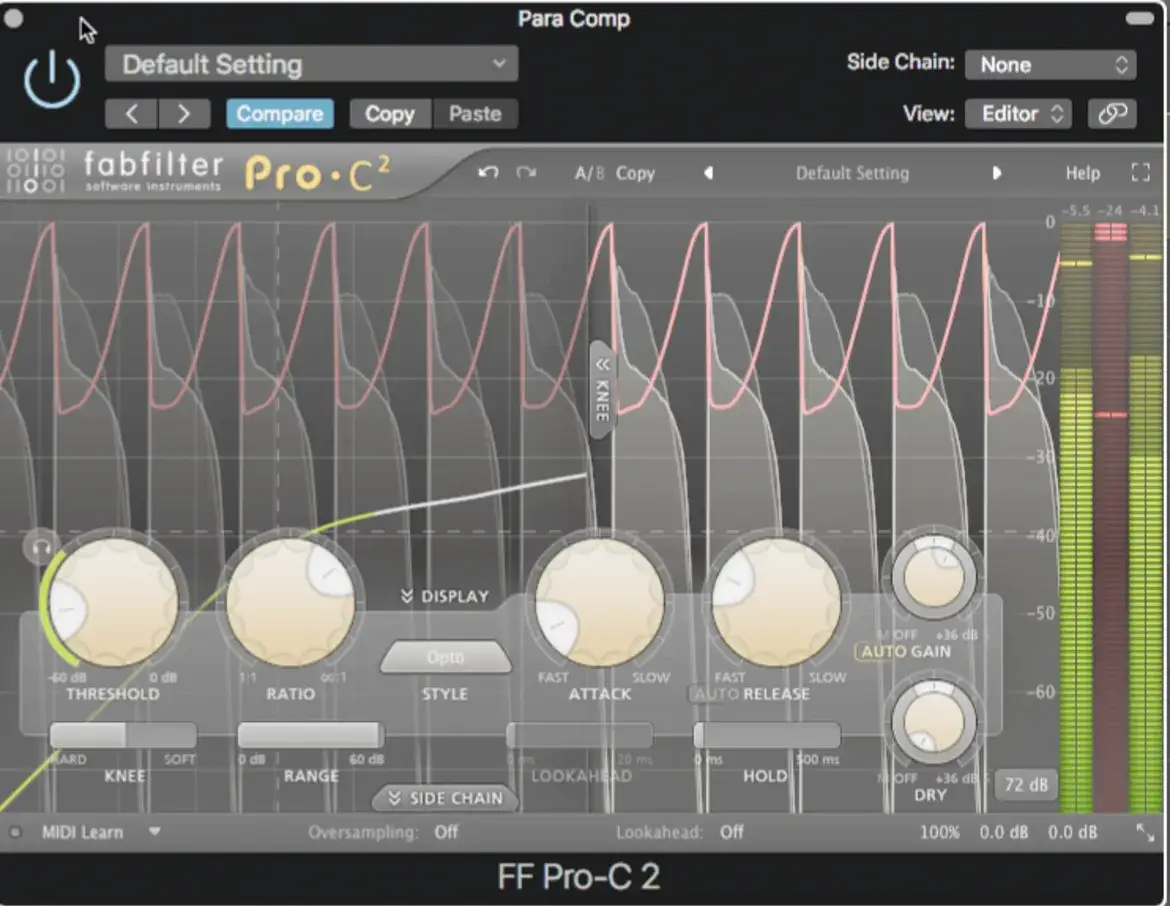Toggle the Compare button

pos(279,114)
